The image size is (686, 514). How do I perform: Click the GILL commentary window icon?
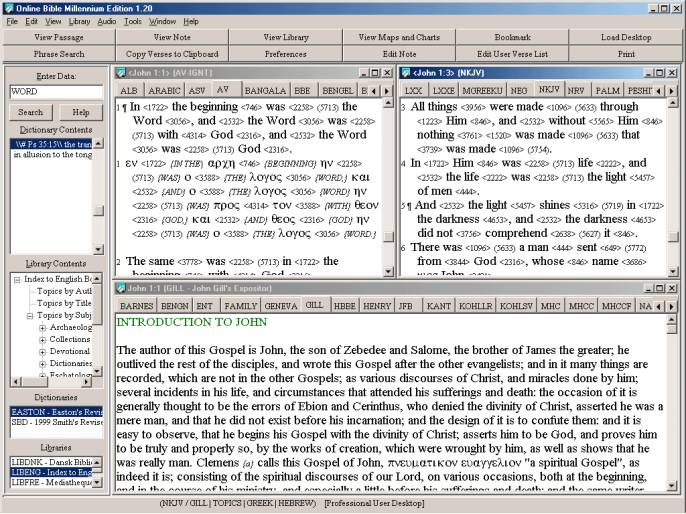(121, 288)
